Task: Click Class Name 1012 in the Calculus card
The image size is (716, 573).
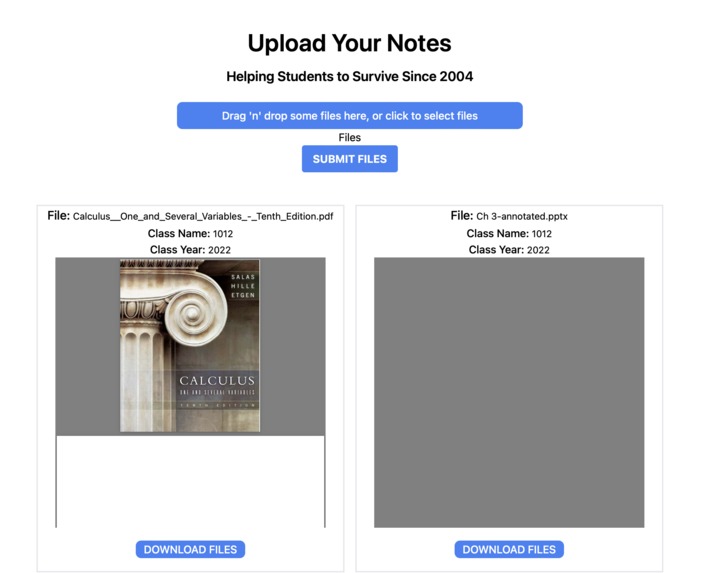Action: [x=190, y=234]
